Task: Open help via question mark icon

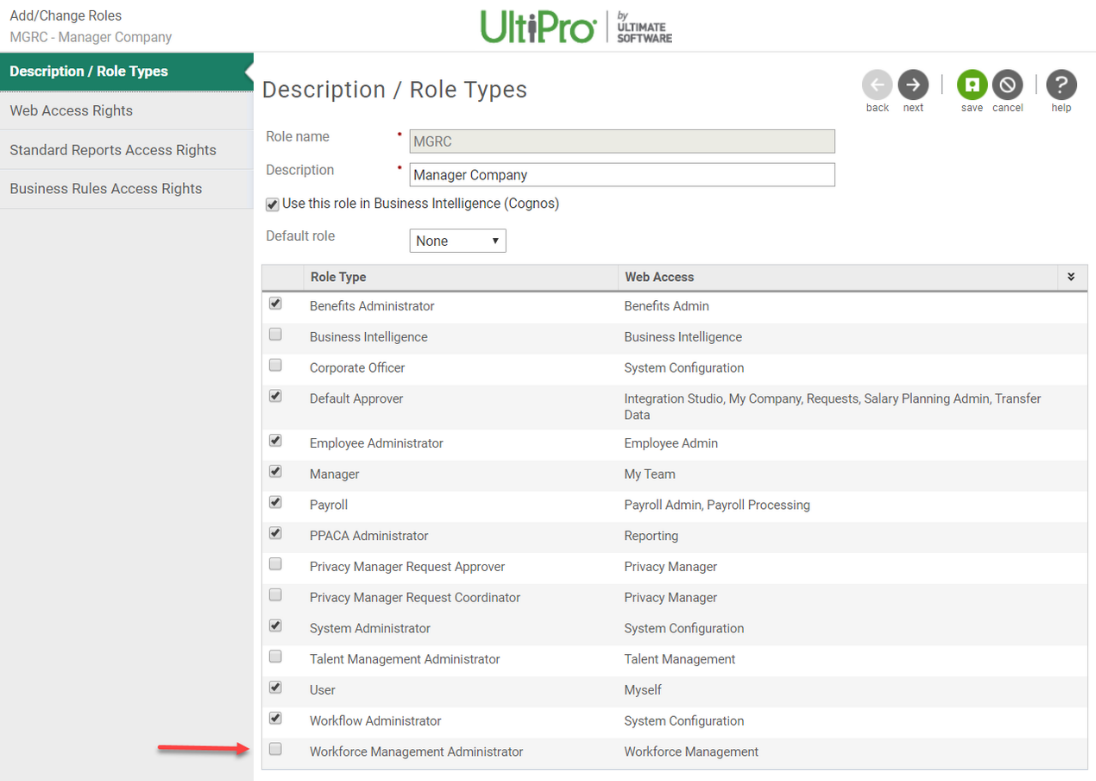Action: tap(1061, 86)
